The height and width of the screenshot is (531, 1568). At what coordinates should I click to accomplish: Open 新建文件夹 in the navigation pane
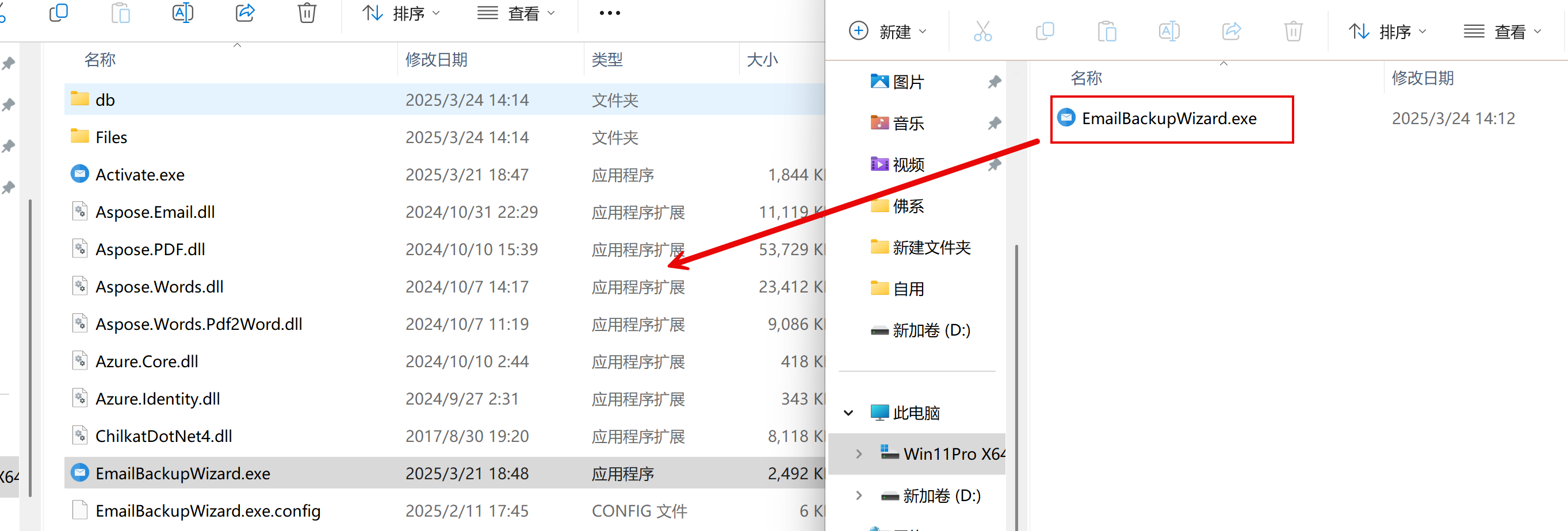(x=931, y=248)
